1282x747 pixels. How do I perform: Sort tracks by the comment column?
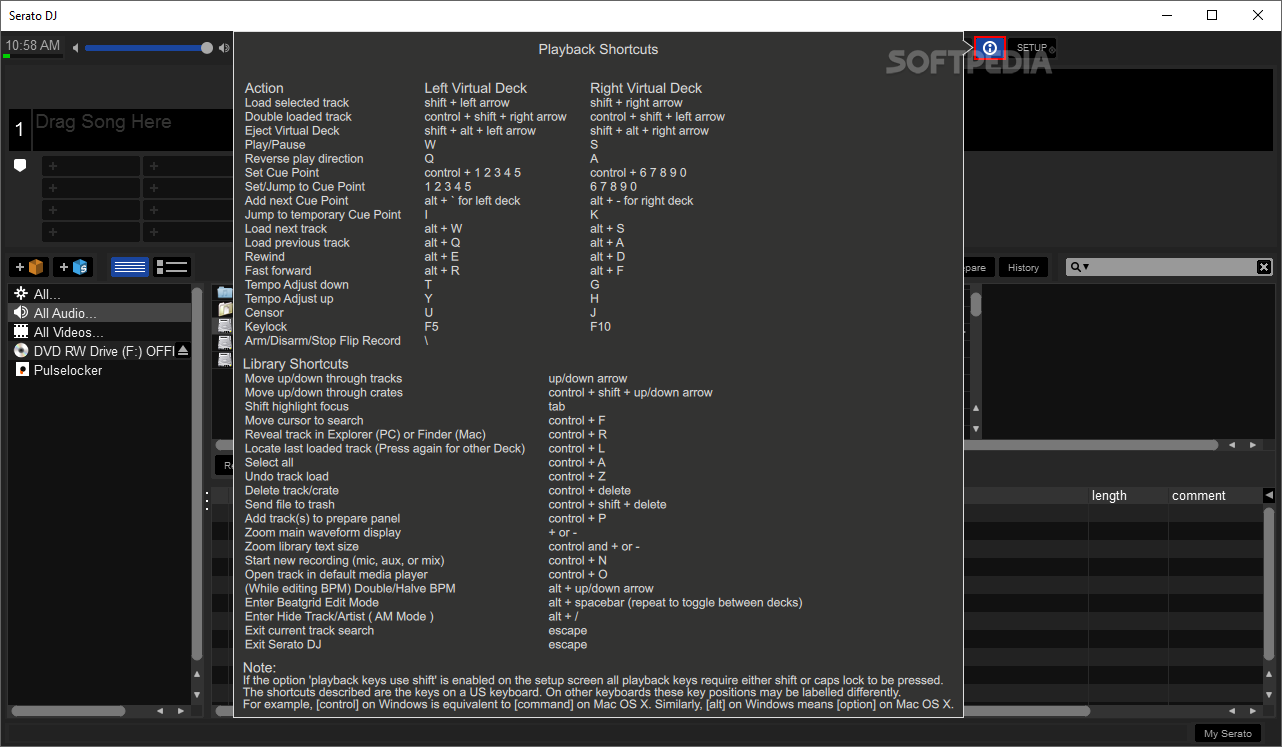(1215, 495)
